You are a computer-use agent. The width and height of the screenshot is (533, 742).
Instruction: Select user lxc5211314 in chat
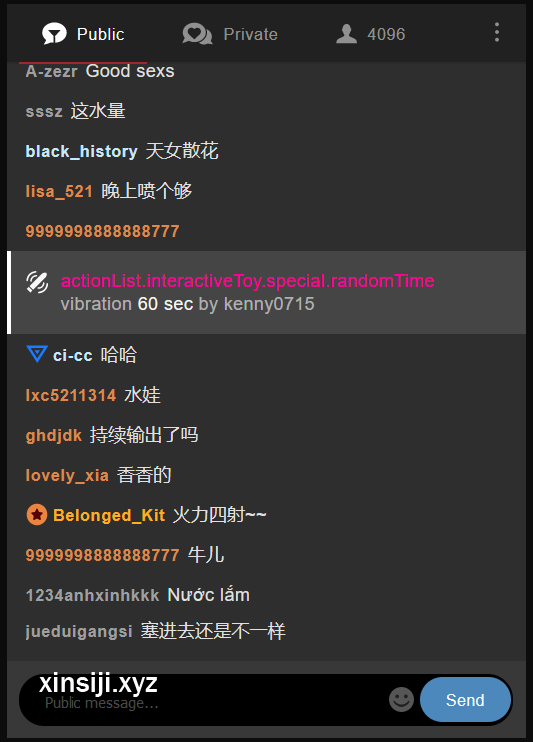[71, 395]
